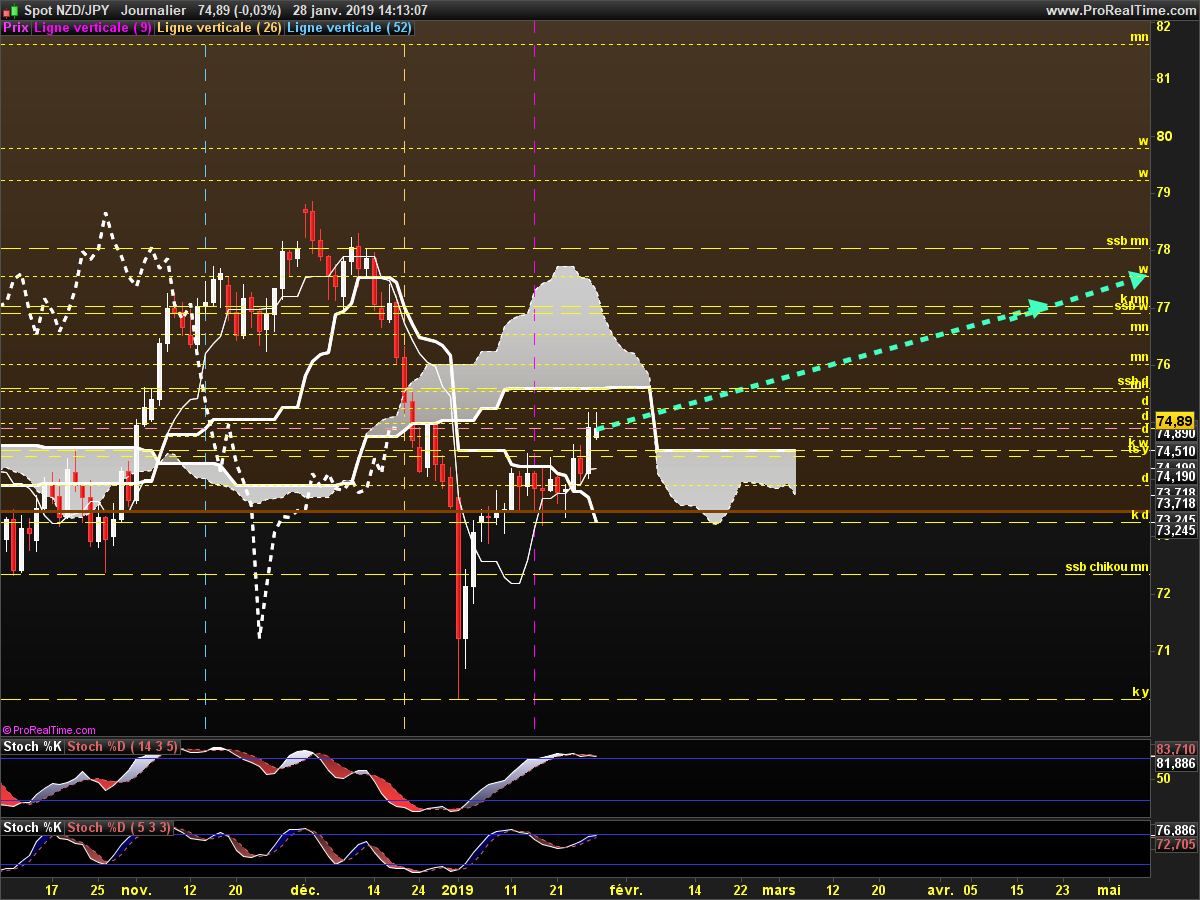Click the 82 price axis label

pos(1163,26)
